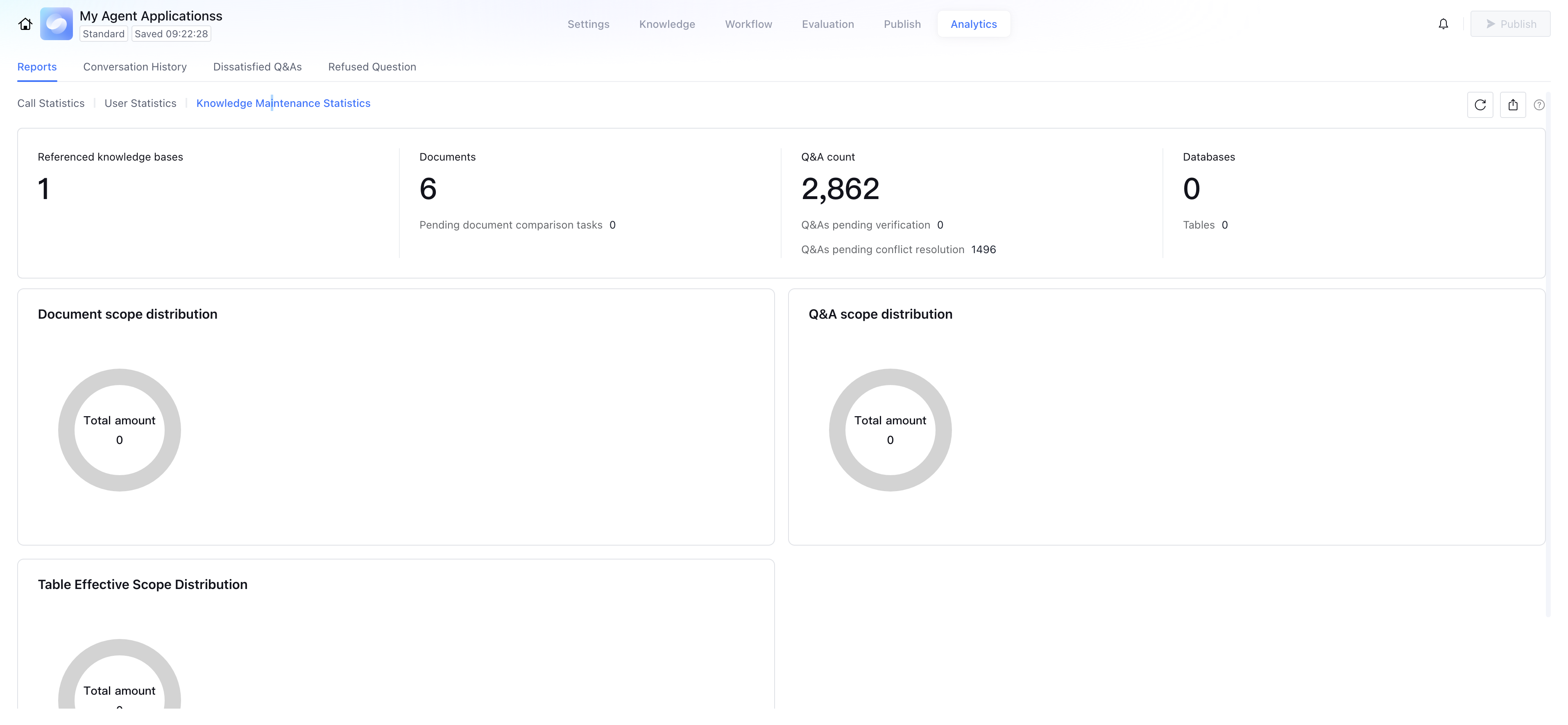The height and width of the screenshot is (725, 1568).
Task: Click the export share icon
Action: pos(1513,105)
